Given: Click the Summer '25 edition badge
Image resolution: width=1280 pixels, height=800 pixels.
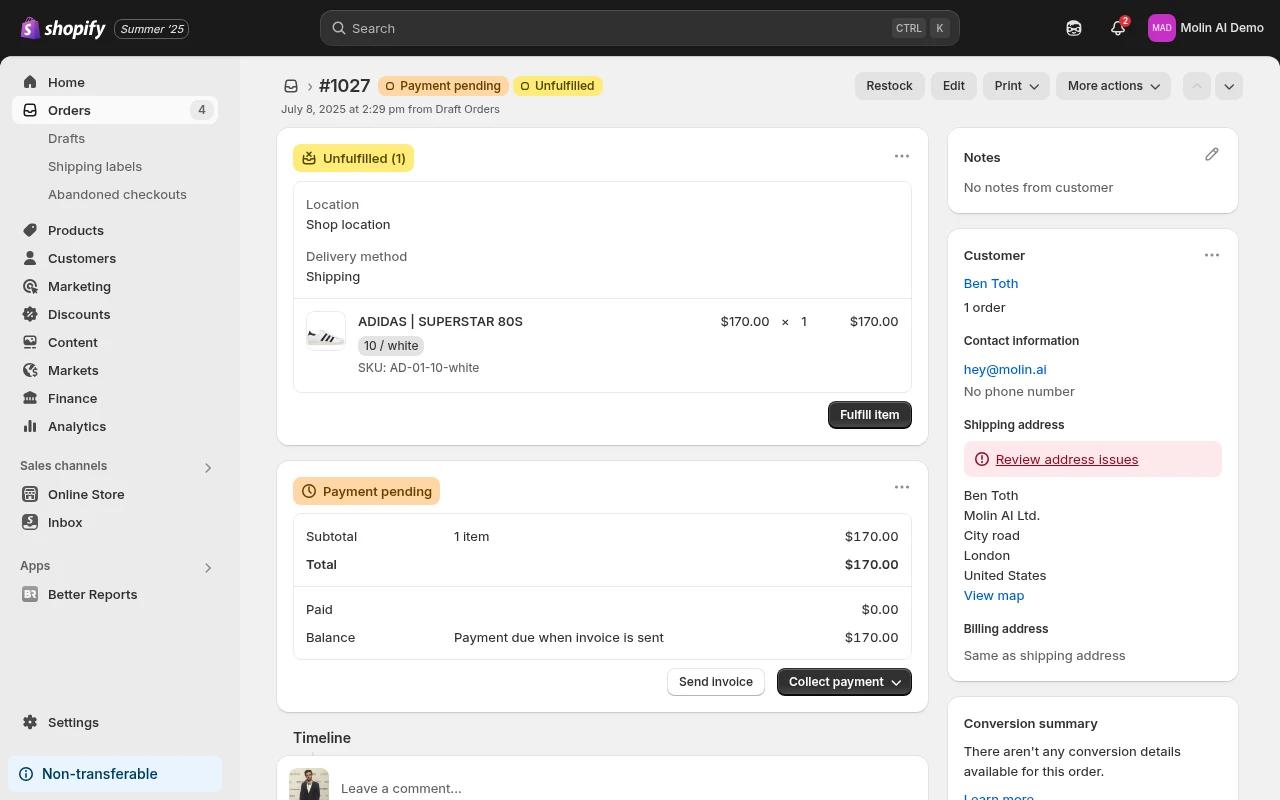Looking at the screenshot, I should pos(152,29).
